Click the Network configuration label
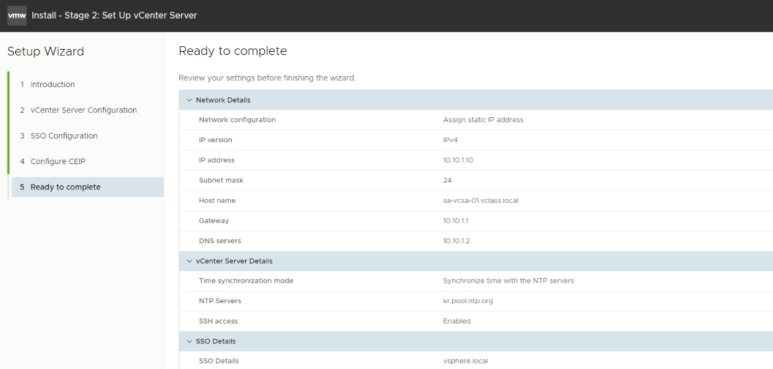 [x=237, y=120]
